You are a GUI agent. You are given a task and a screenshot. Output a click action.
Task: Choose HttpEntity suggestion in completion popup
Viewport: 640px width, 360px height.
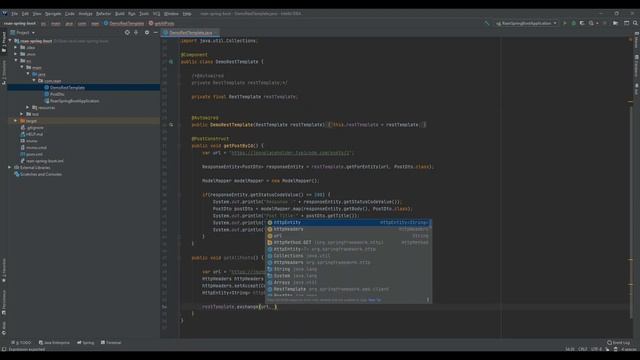tap(349, 222)
